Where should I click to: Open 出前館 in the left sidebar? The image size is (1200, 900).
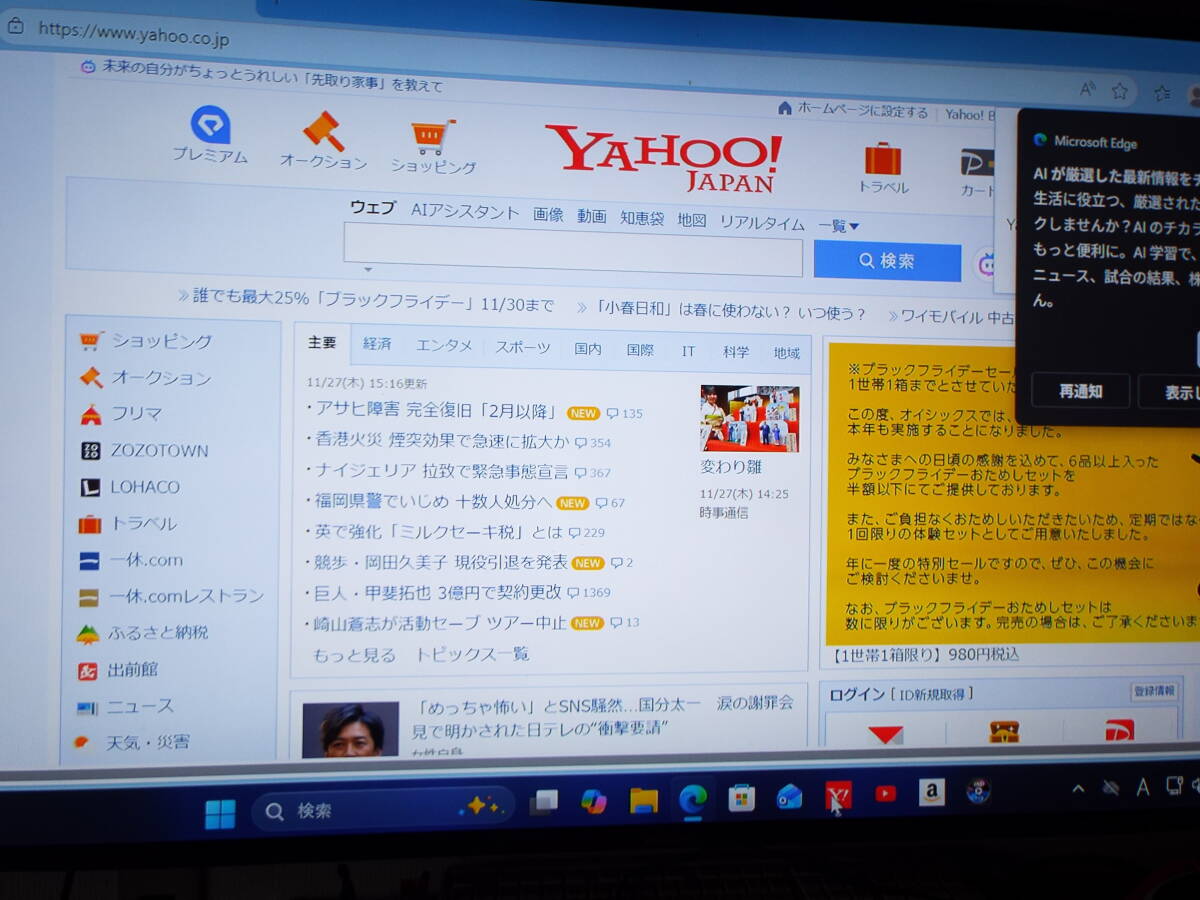tap(119, 670)
